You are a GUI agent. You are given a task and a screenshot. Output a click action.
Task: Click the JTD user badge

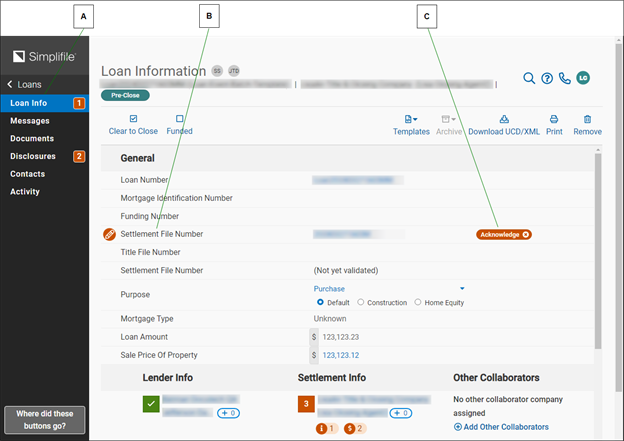(x=234, y=71)
